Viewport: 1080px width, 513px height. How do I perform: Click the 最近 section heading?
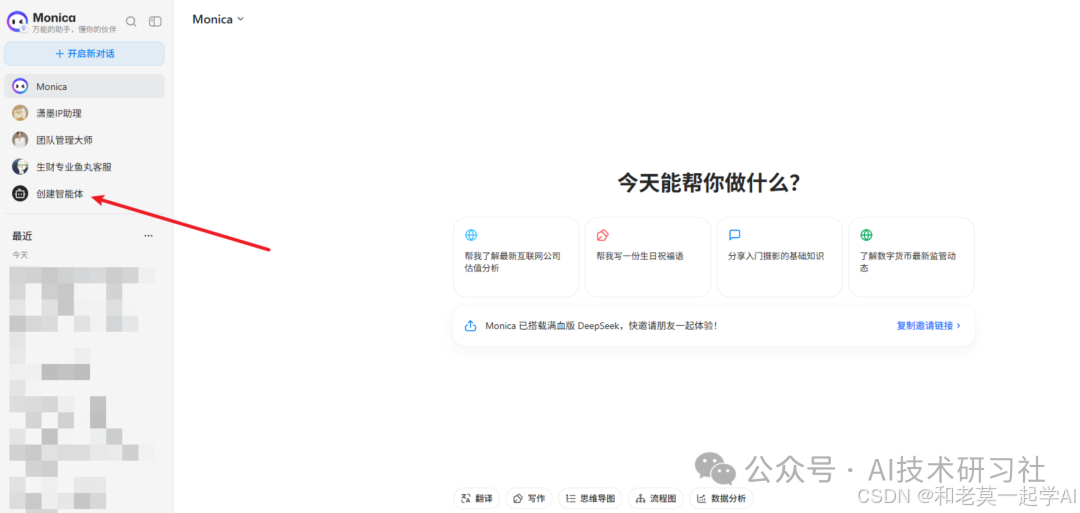(x=22, y=236)
